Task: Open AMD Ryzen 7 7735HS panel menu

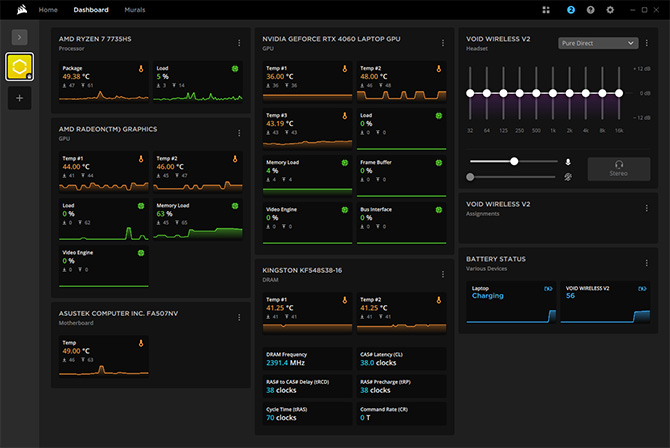Action: [x=239, y=43]
